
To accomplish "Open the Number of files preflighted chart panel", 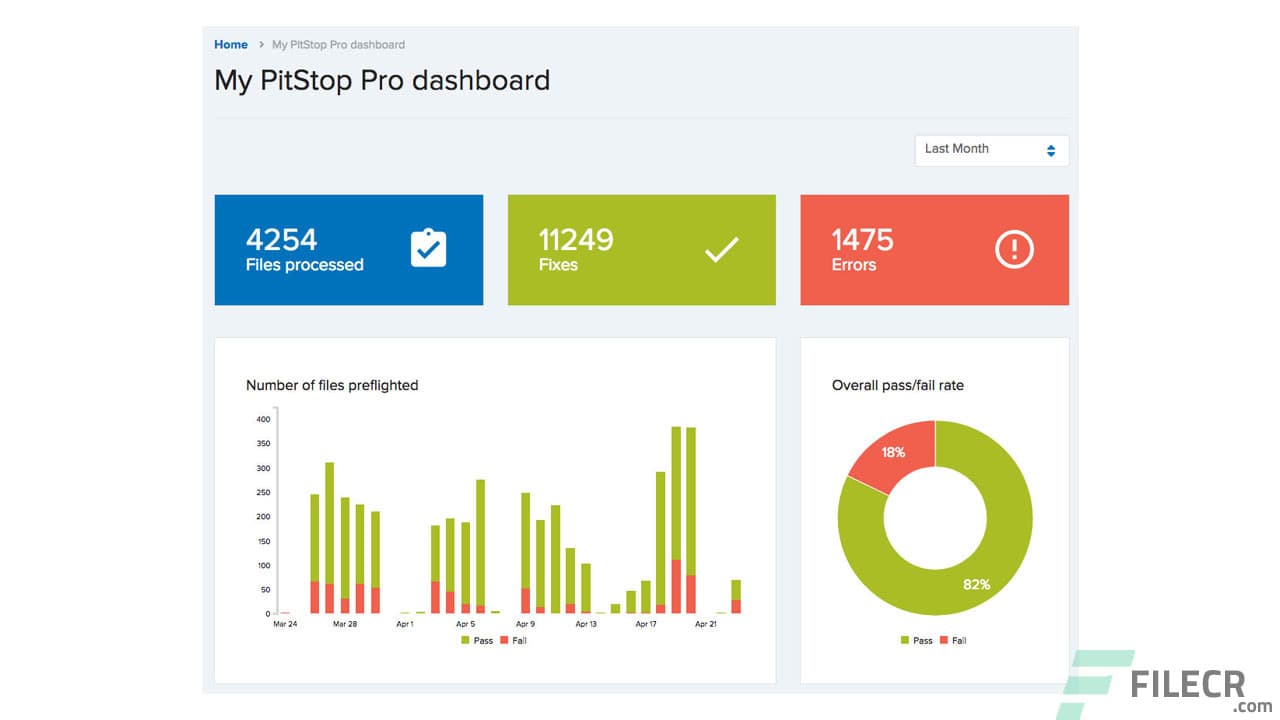I will coord(333,385).
